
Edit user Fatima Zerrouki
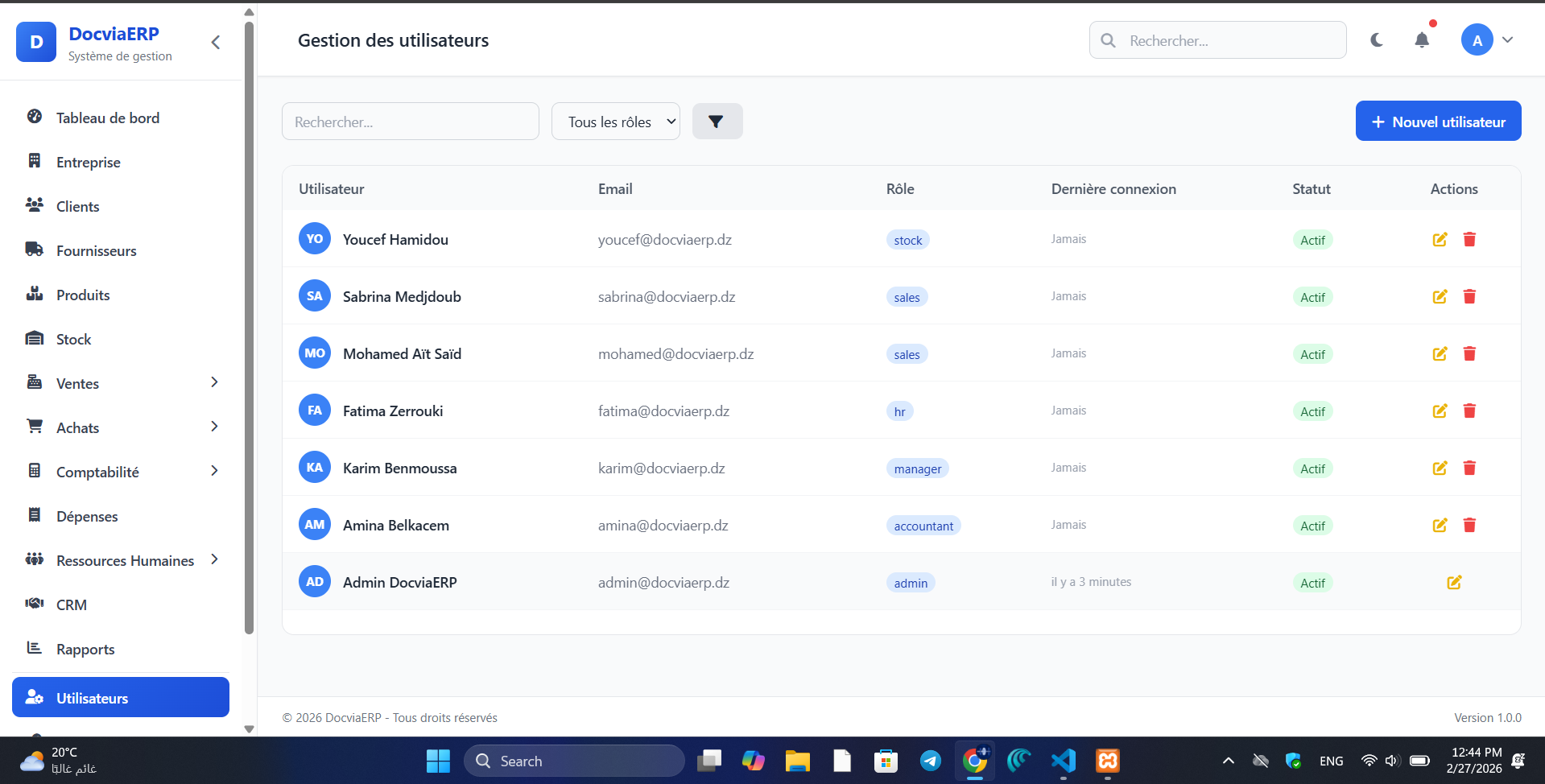point(1440,411)
